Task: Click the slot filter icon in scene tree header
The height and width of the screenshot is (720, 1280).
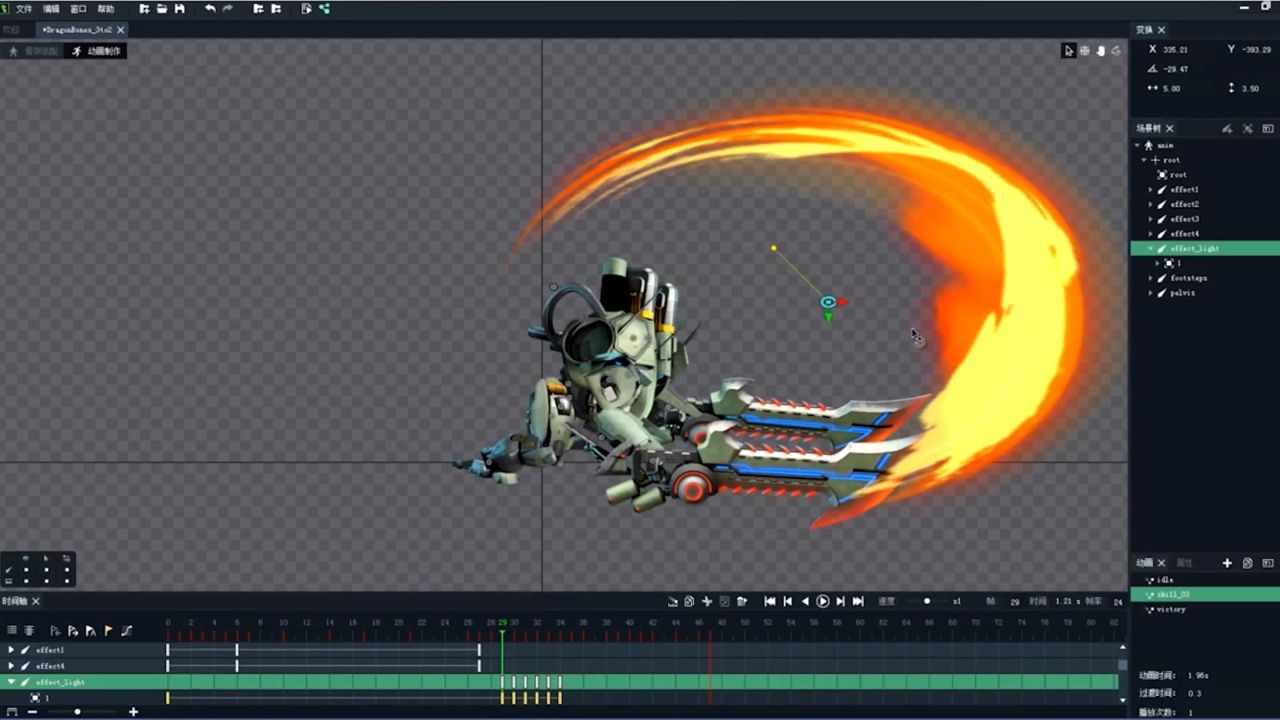Action: [1247, 128]
